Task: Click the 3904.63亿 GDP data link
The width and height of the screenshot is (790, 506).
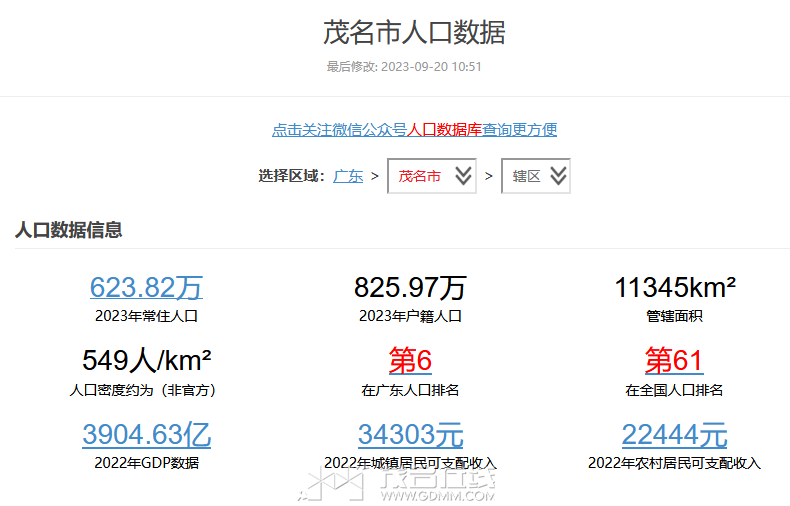Action: (147, 434)
